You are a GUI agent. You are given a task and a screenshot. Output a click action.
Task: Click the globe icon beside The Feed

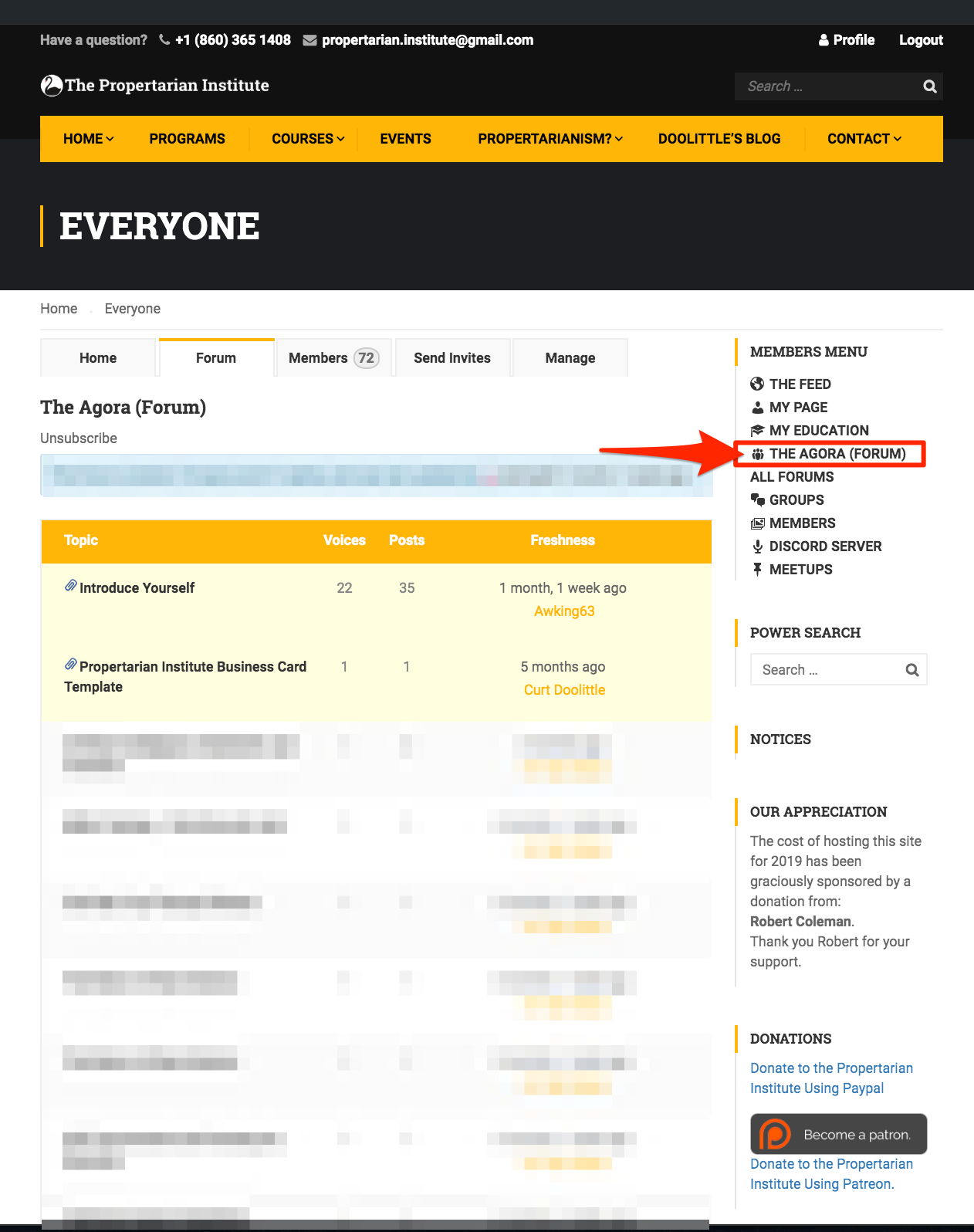pos(757,384)
